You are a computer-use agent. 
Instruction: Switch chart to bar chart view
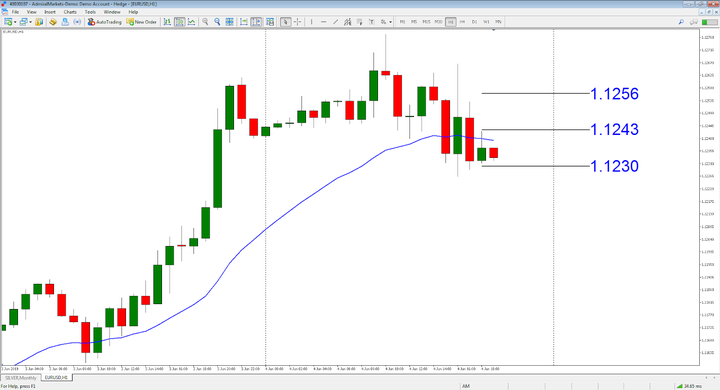coord(167,22)
